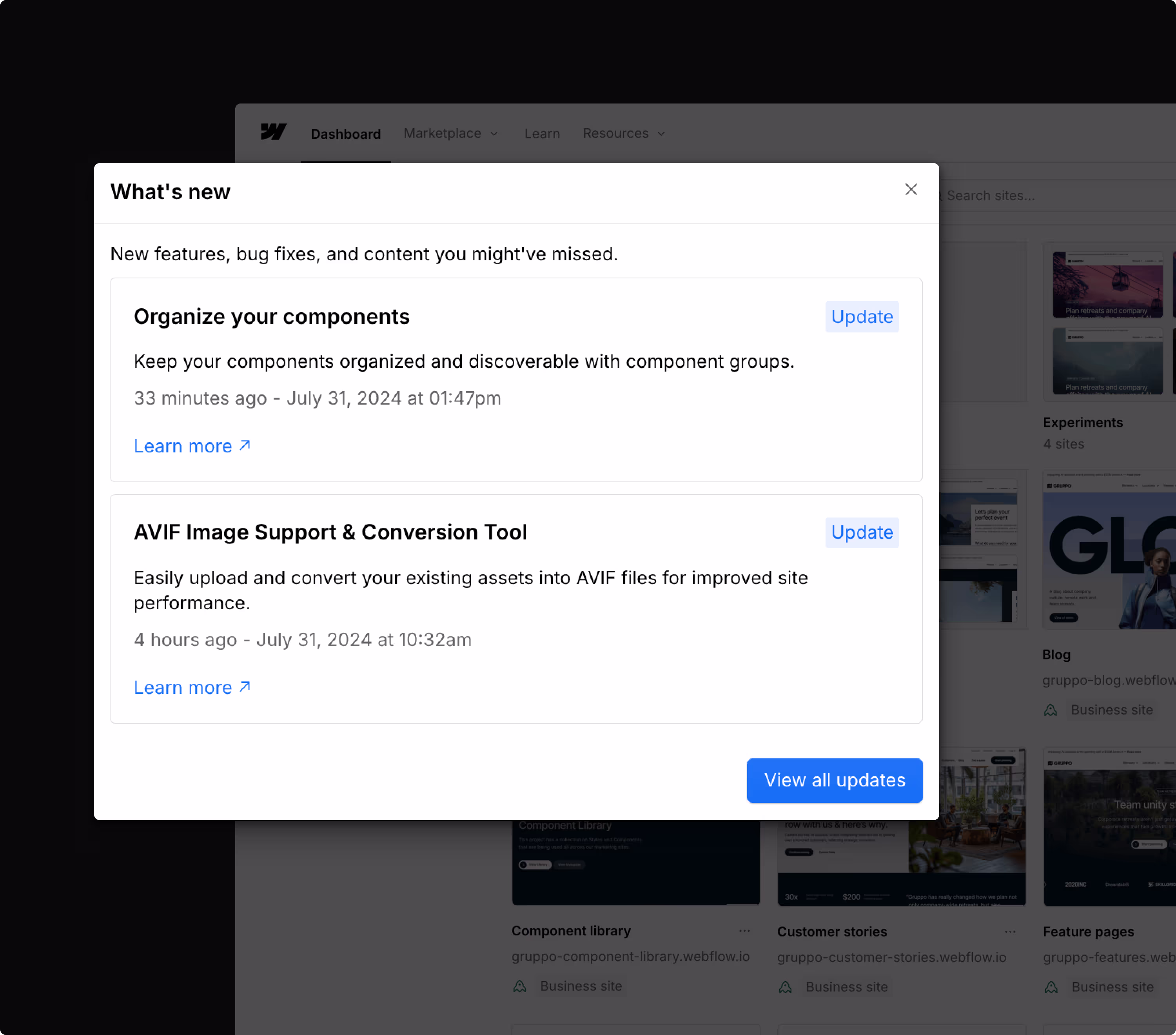Click Blog Business site rocket icon
Screen dimensions: 1176x1035
tap(1051, 710)
